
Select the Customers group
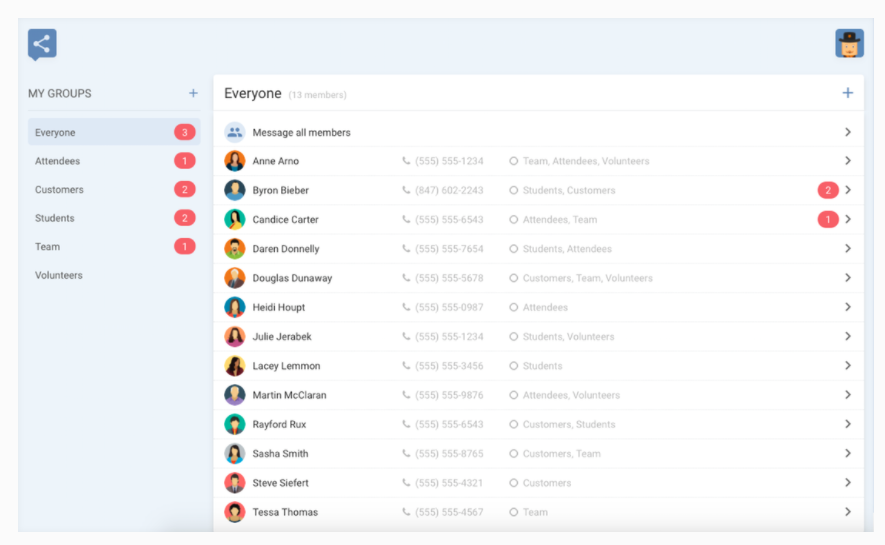(114, 190)
